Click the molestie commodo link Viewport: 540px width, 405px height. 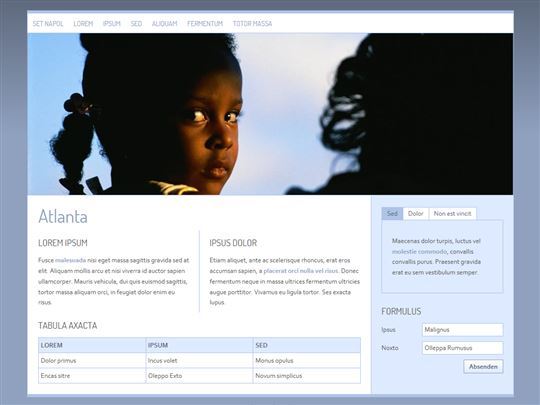(419, 251)
